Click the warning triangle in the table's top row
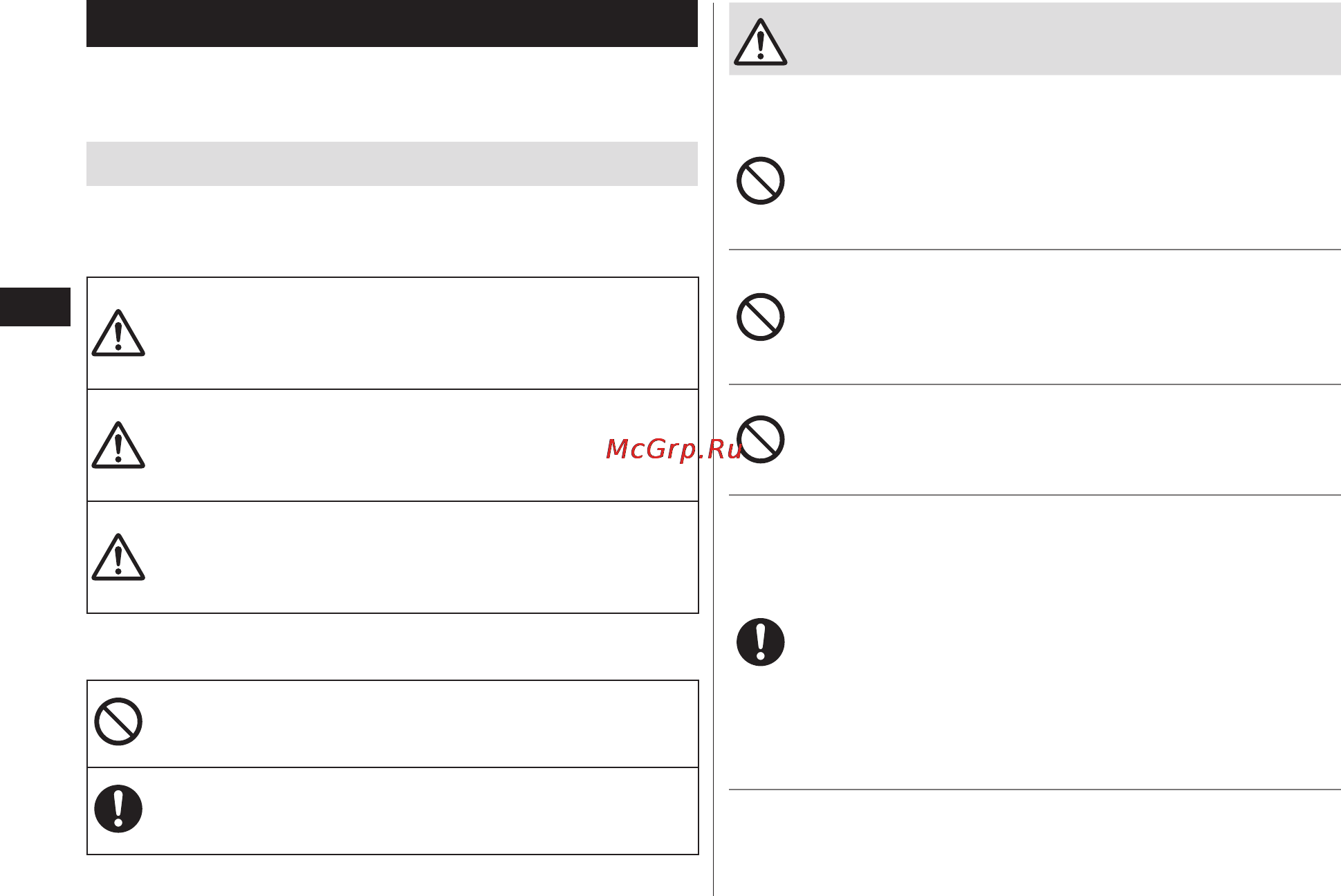This screenshot has height=896, width=1341. pos(118,333)
